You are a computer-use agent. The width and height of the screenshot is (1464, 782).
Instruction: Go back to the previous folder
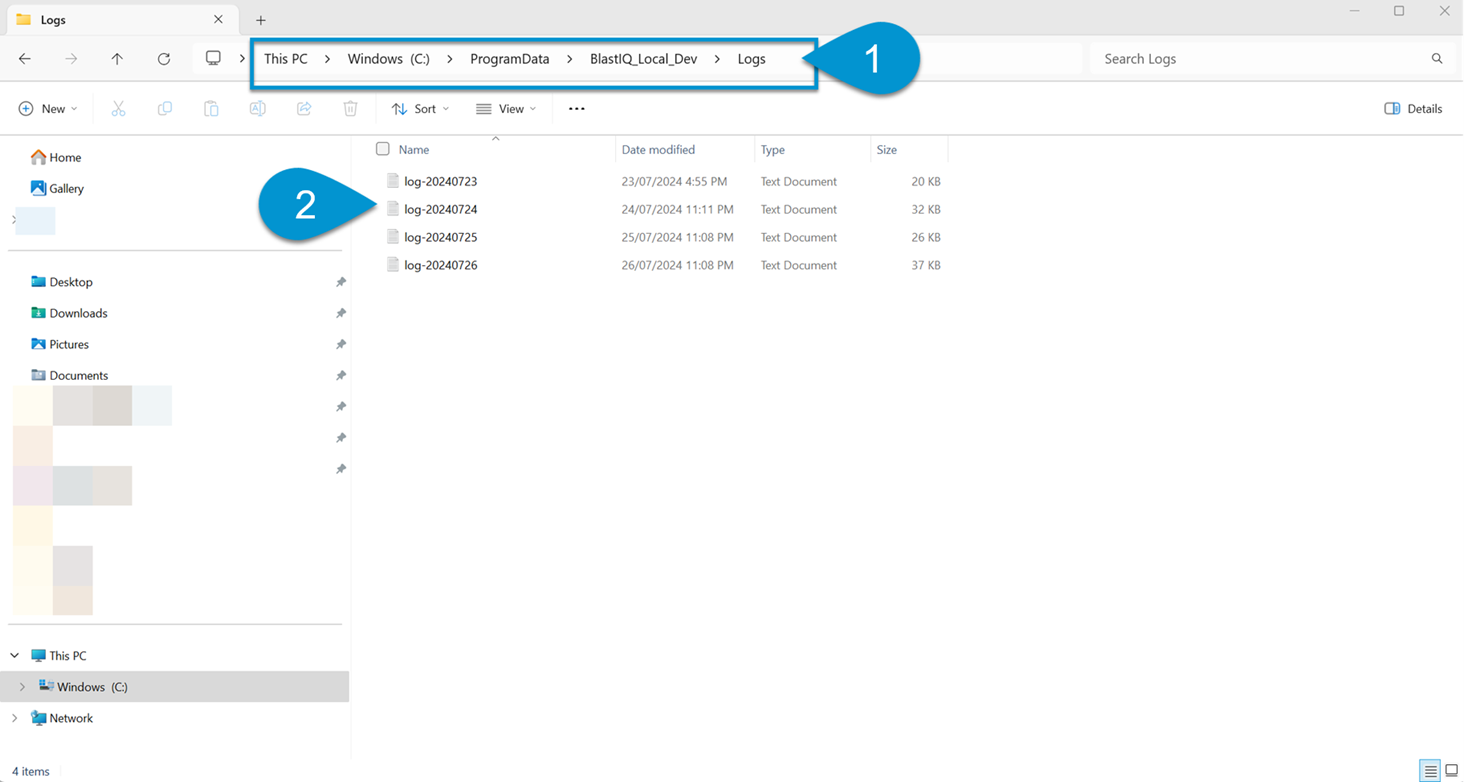tap(25, 59)
